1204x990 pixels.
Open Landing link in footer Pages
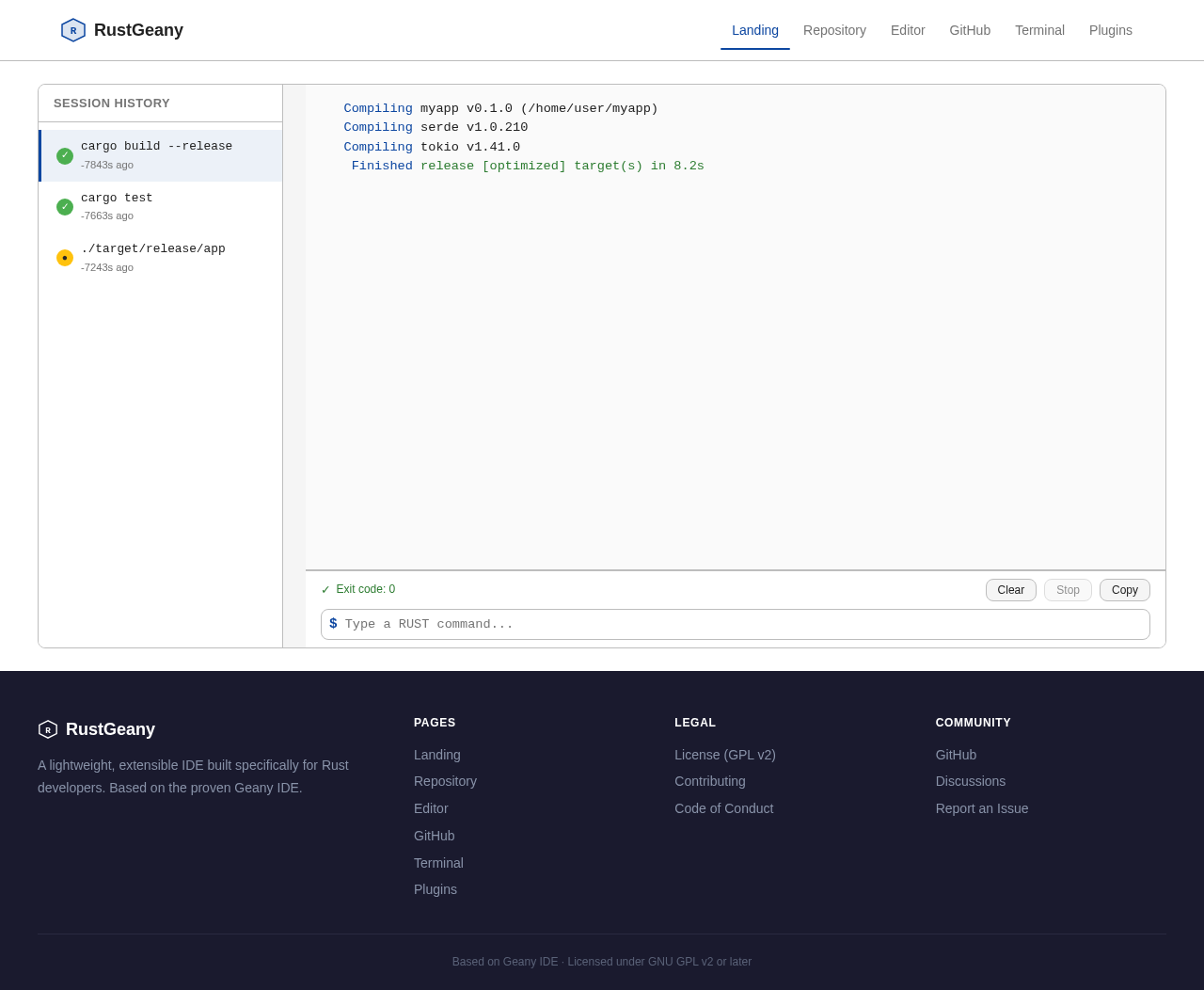click(x=437, y=755)
